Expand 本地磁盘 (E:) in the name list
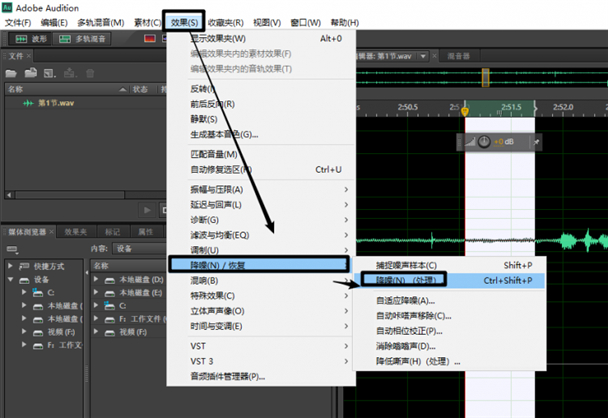Viewport: 608px width, 418px height. [x=96, y=292]
